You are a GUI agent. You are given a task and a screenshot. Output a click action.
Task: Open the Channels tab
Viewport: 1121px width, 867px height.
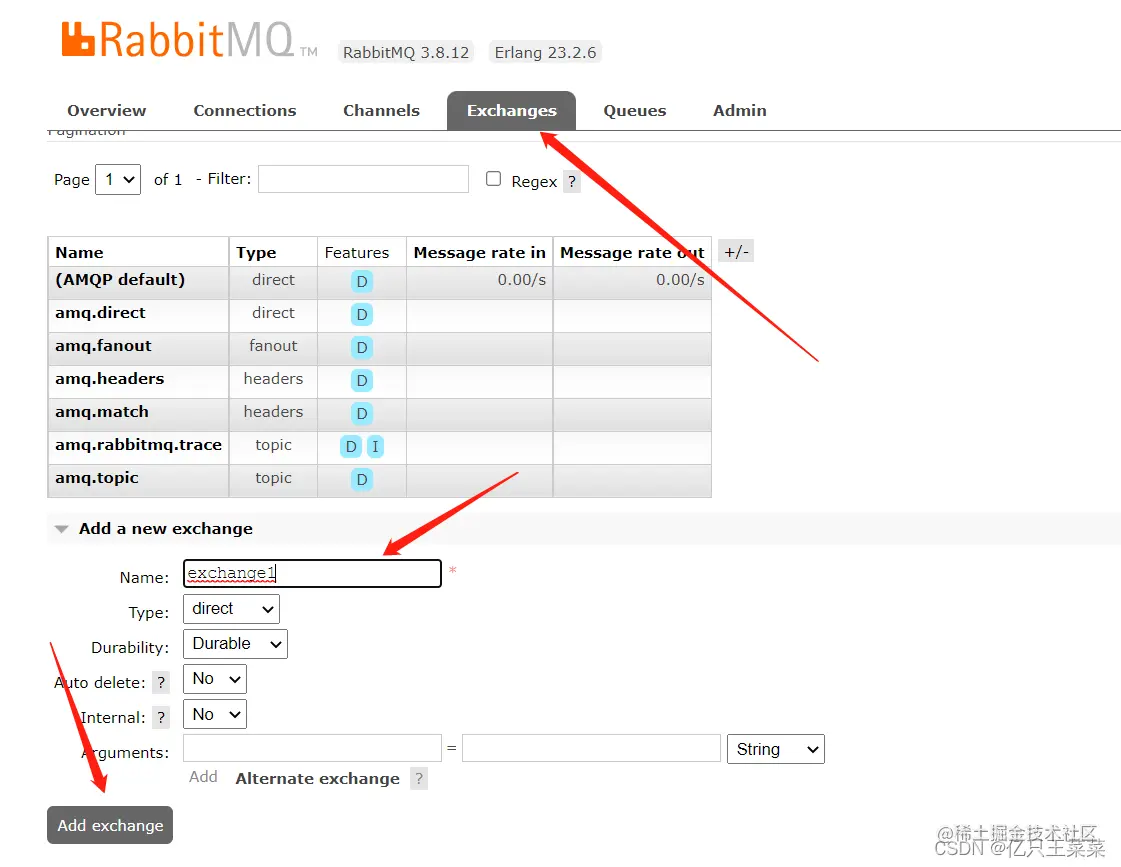click(x=381, y=111)
